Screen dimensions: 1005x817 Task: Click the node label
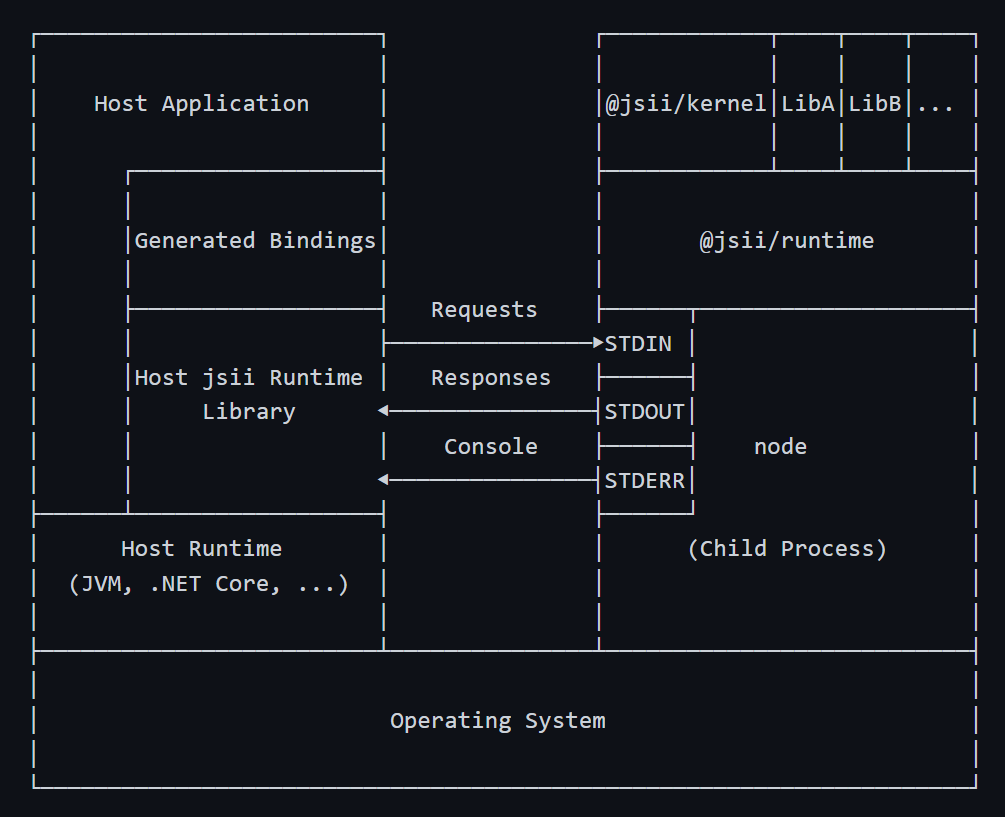coord(780,446)
